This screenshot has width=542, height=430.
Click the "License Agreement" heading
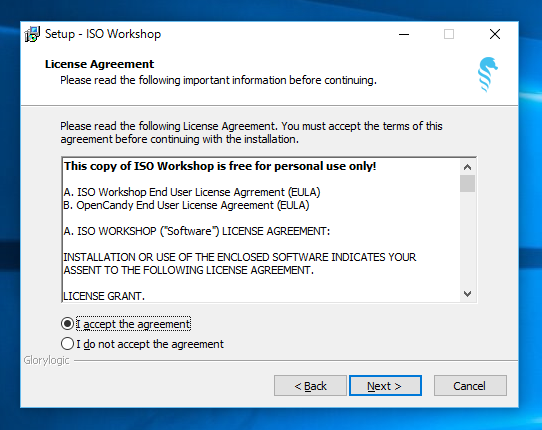pos(100,64)
